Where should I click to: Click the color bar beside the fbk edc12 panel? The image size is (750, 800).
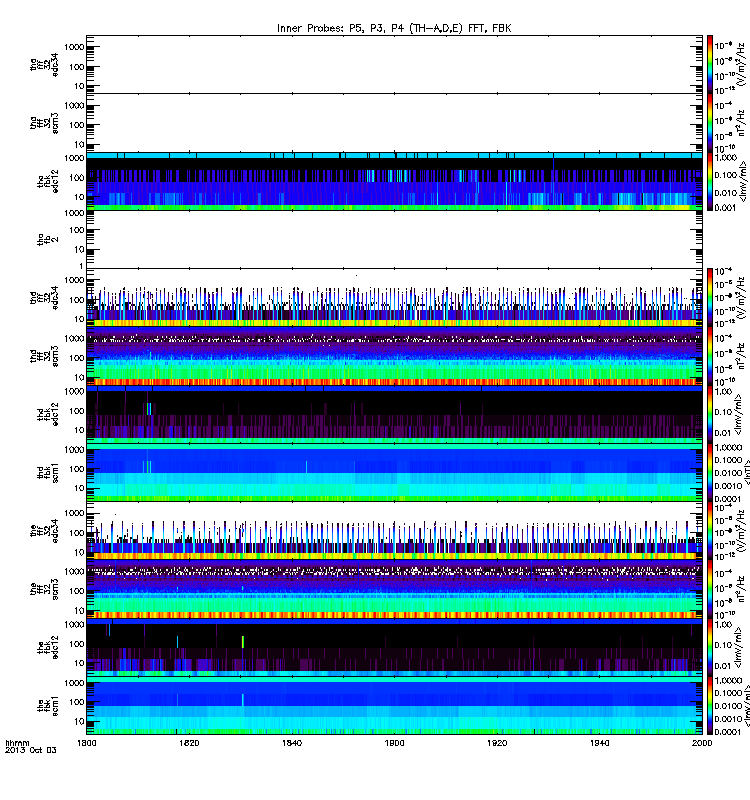(x=710, y=647)
